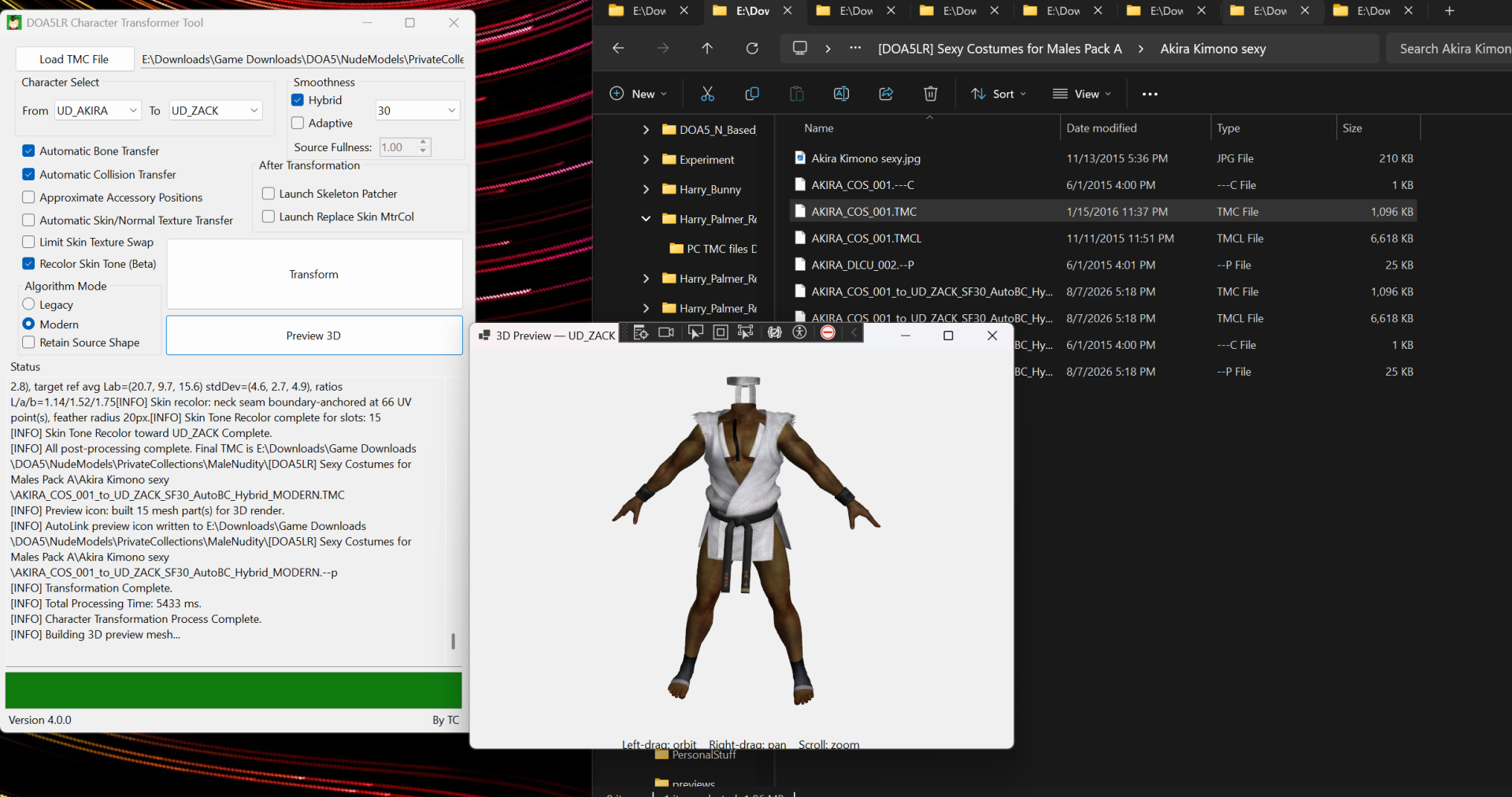Sort files by Type column header
The height and width of the screenshot is (797, 1512).
(1273, 128)
